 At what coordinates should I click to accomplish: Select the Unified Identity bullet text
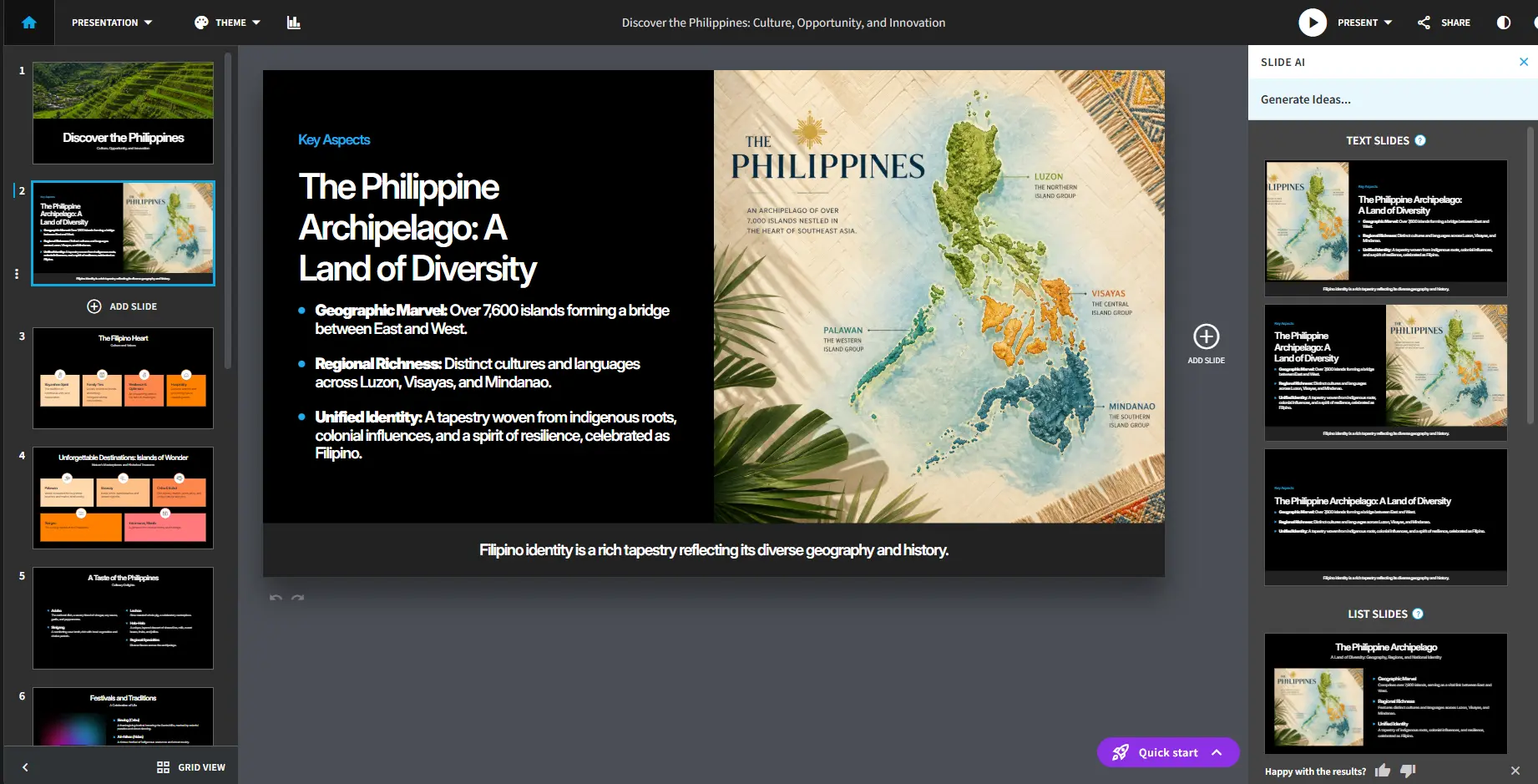click(x=496, y=435)
